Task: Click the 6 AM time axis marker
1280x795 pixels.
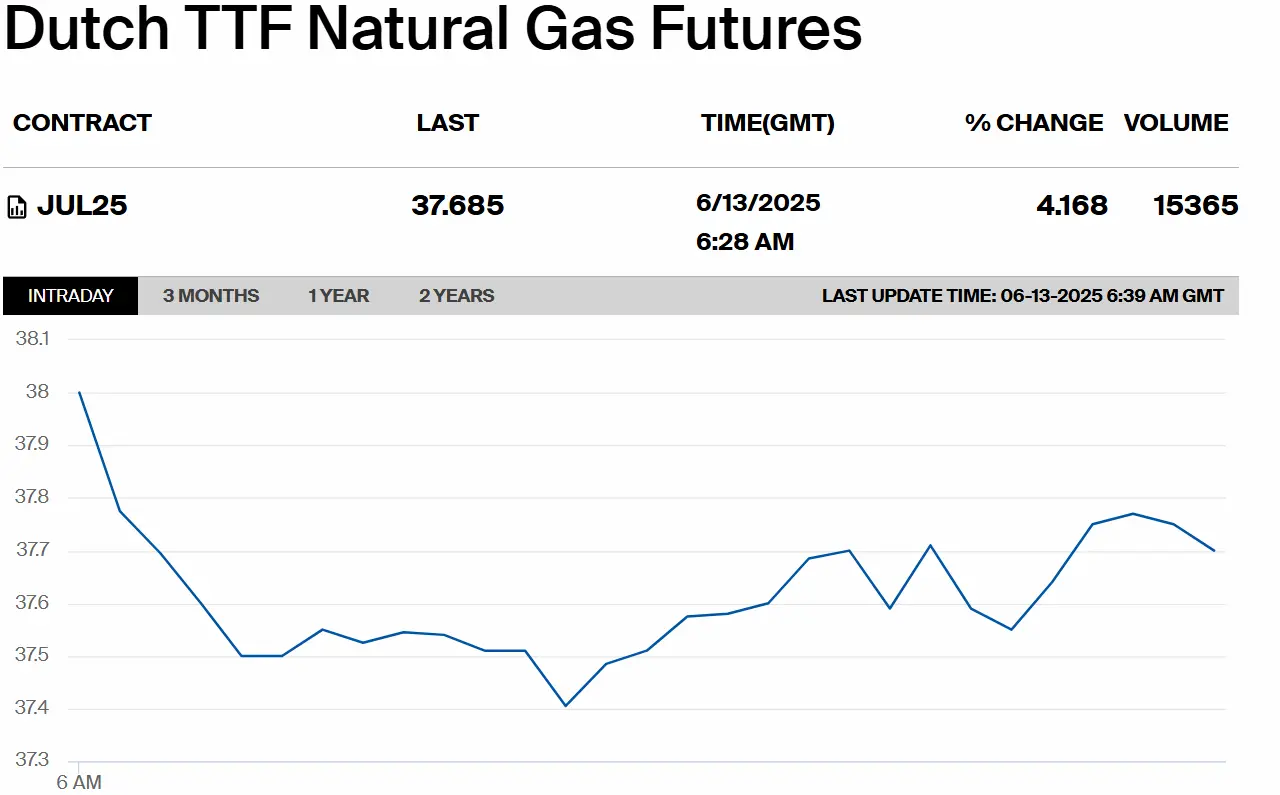Action: tap(78, 782)
